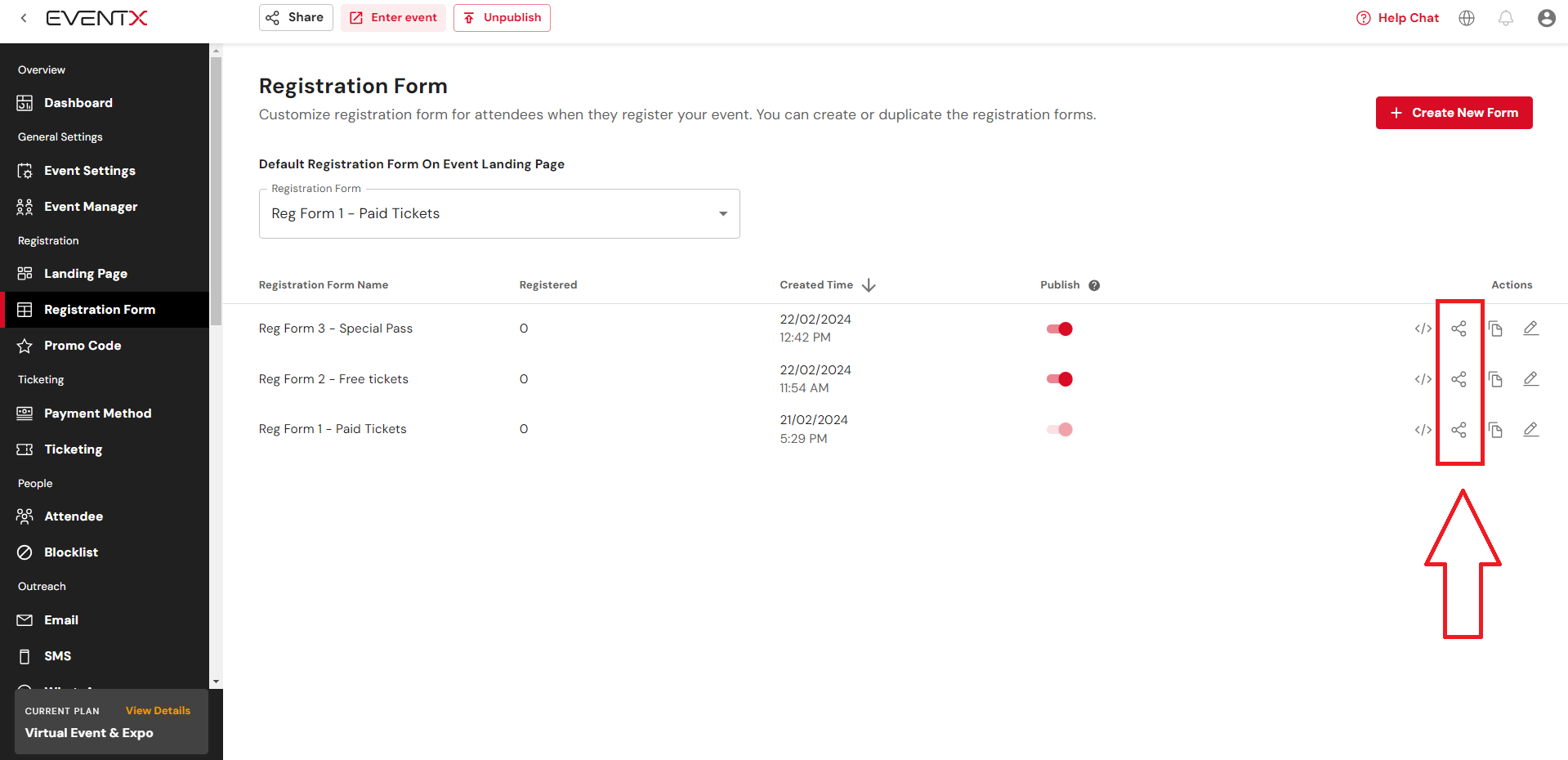Click embed code icon for Reg Form 3
Viewport: 1568px width, 760px height.
pos(1423,329)
